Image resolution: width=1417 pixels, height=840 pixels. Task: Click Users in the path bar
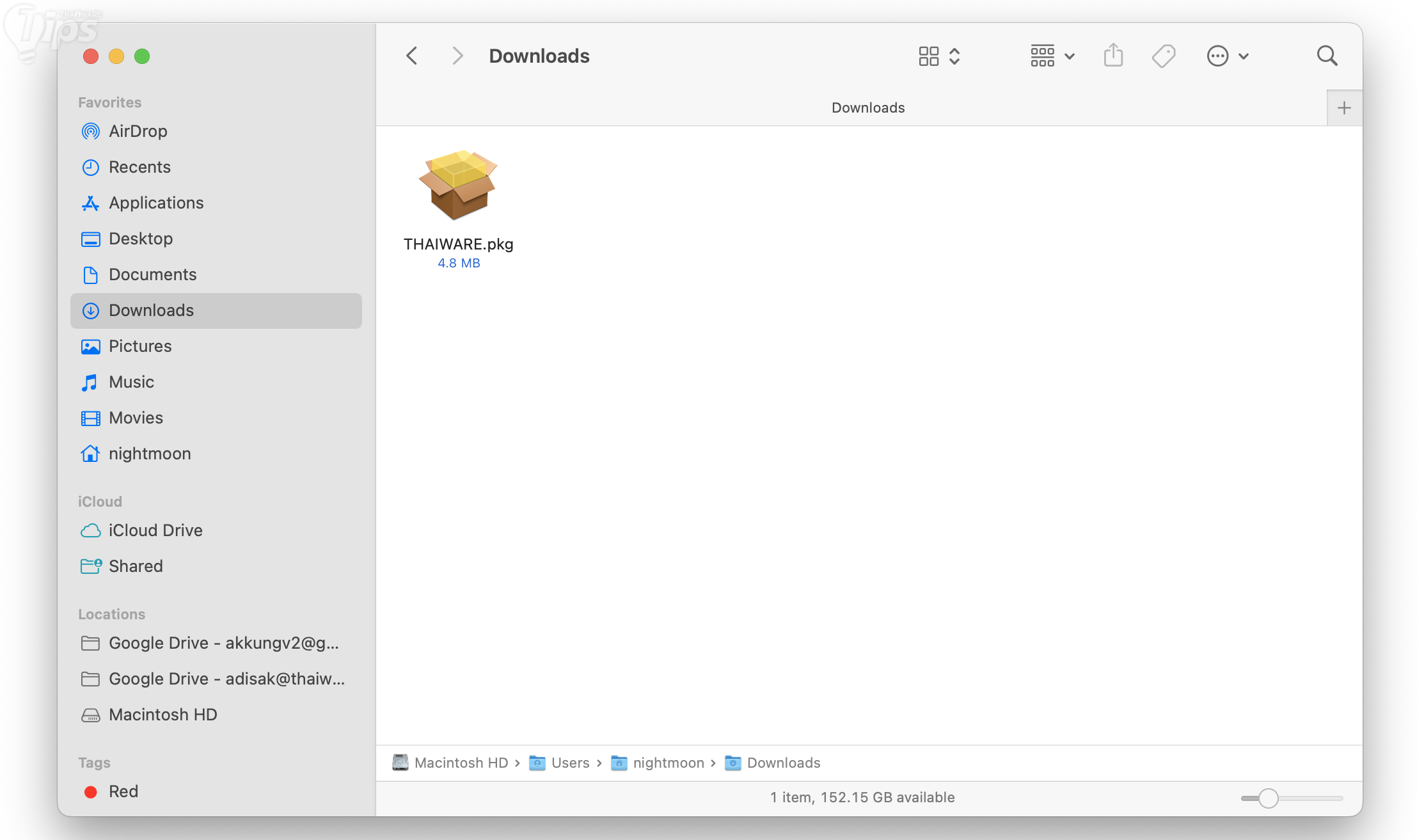569,763
